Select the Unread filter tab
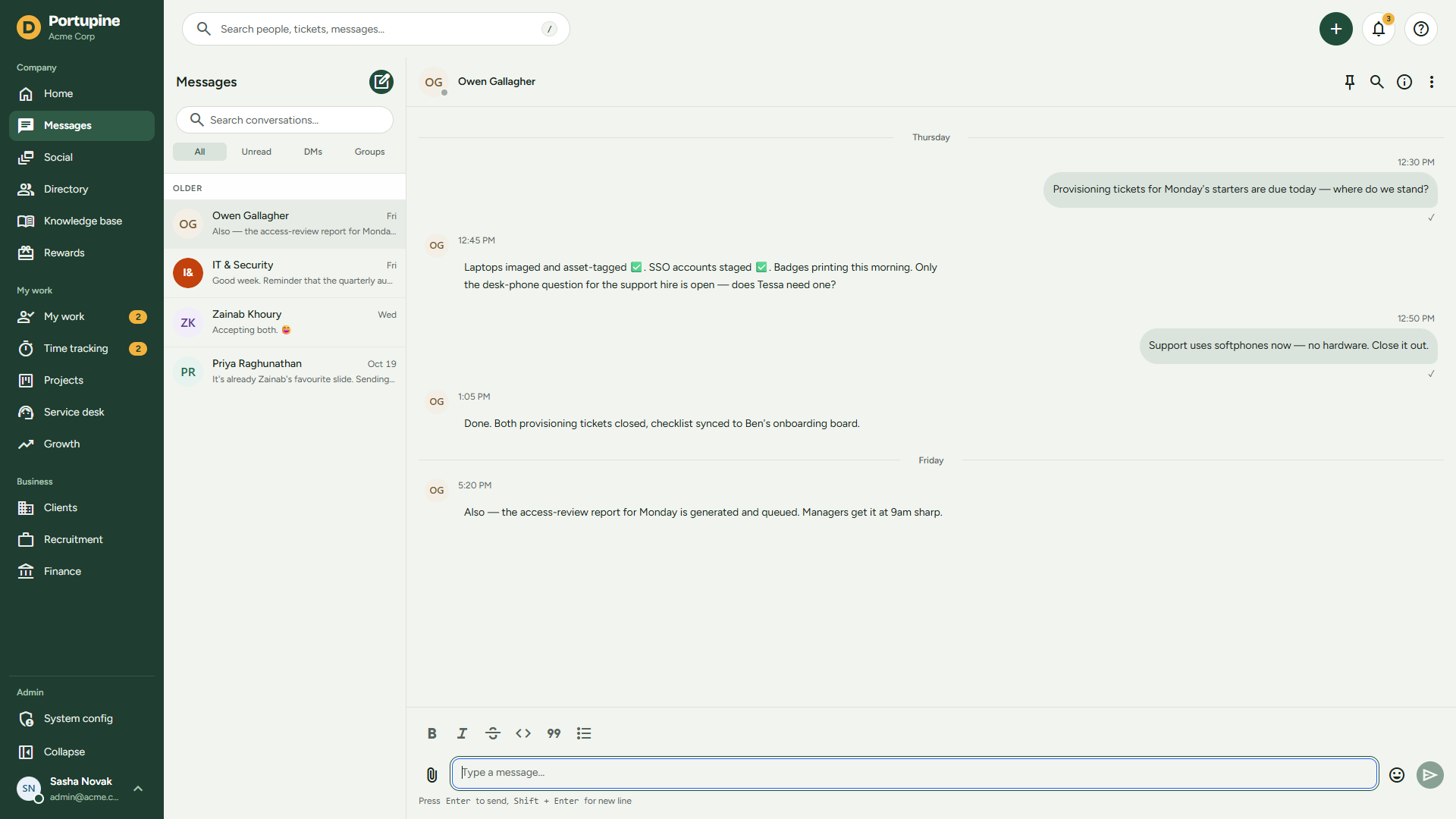This screenshot has width=1456, height=819. 256,152
